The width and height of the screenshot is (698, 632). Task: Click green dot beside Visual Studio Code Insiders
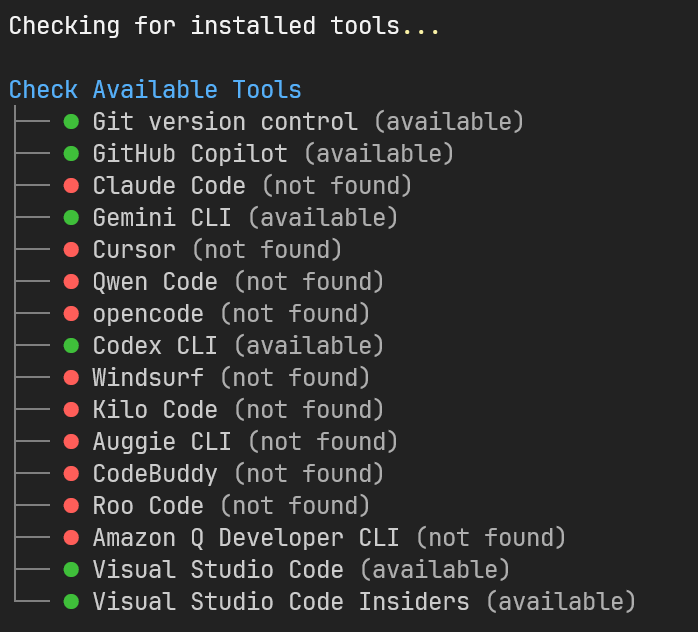[x=71, y=602]
